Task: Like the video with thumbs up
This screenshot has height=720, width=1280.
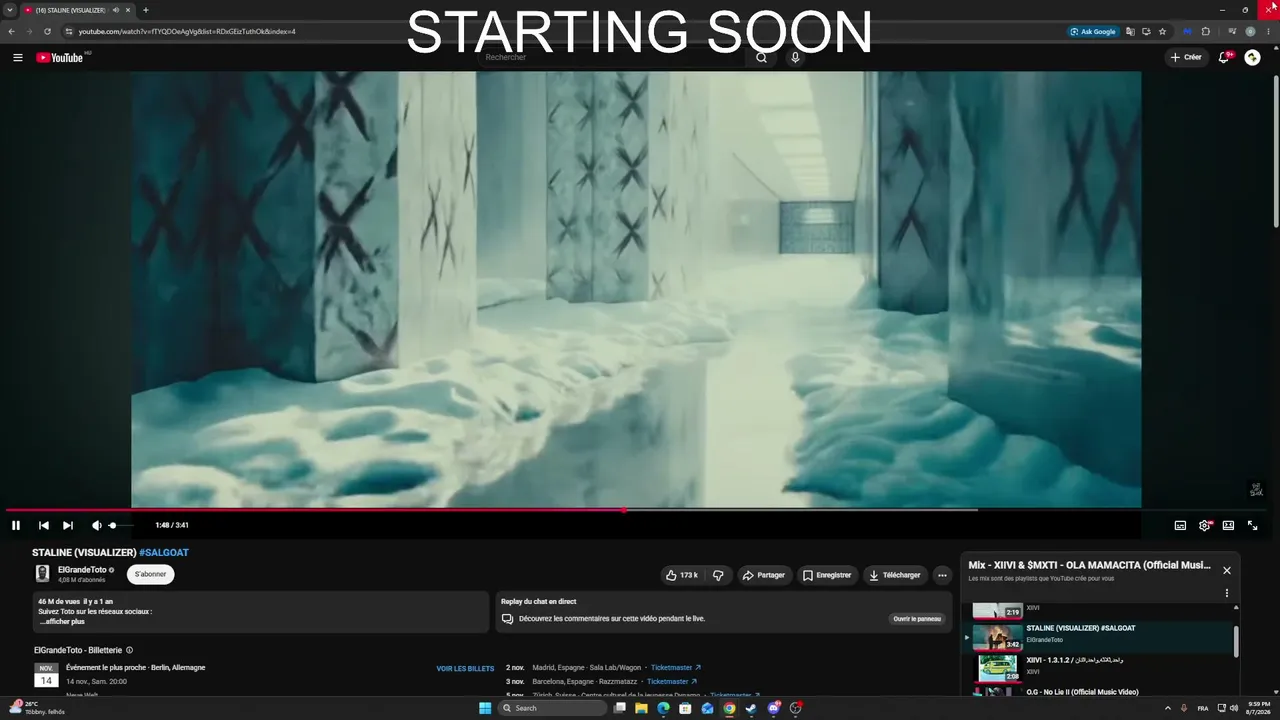Action: (682, 575)
